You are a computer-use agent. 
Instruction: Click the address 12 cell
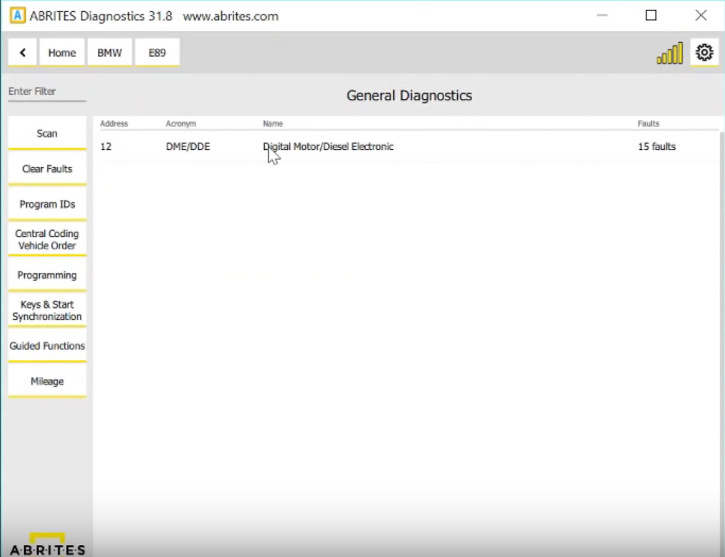coord(106,147)
